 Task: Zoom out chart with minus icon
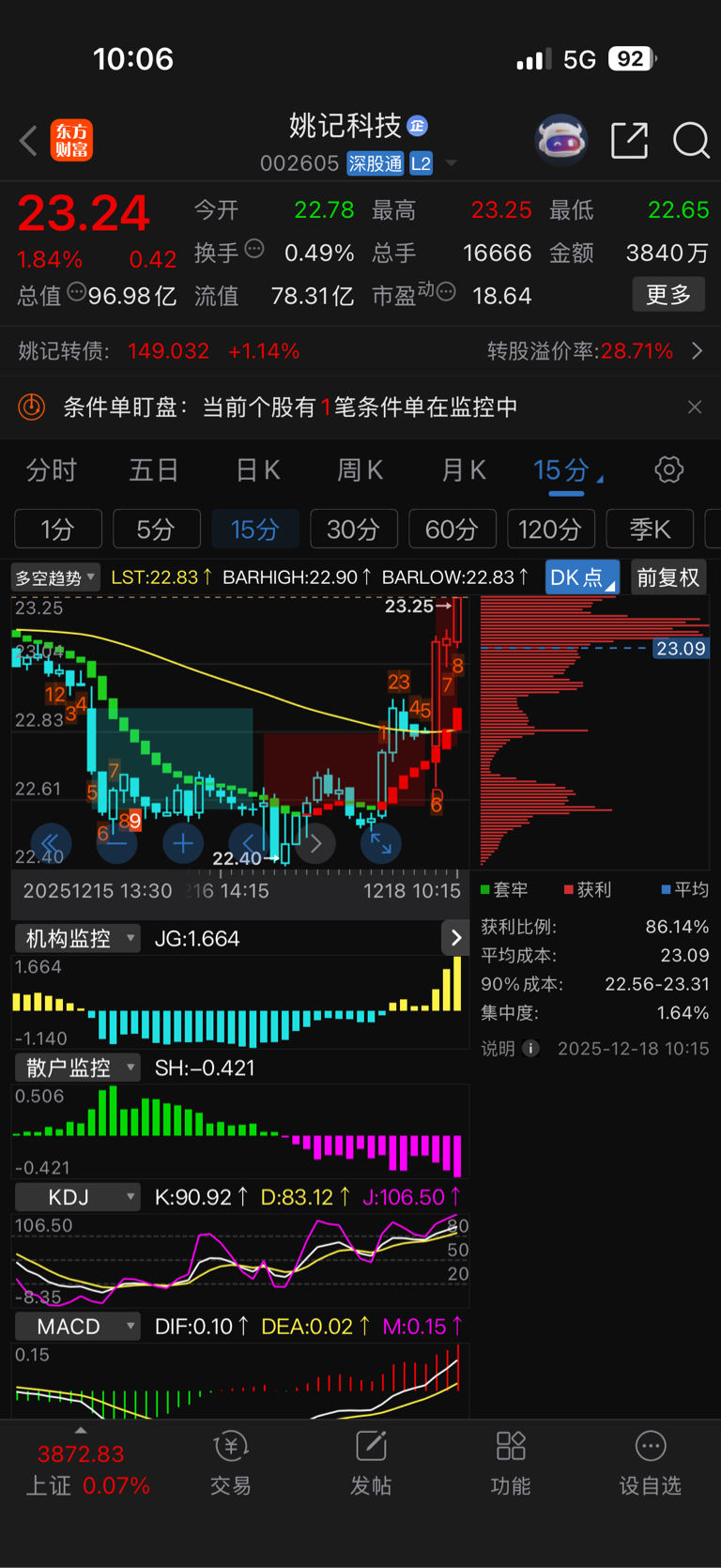coord(117,843)
